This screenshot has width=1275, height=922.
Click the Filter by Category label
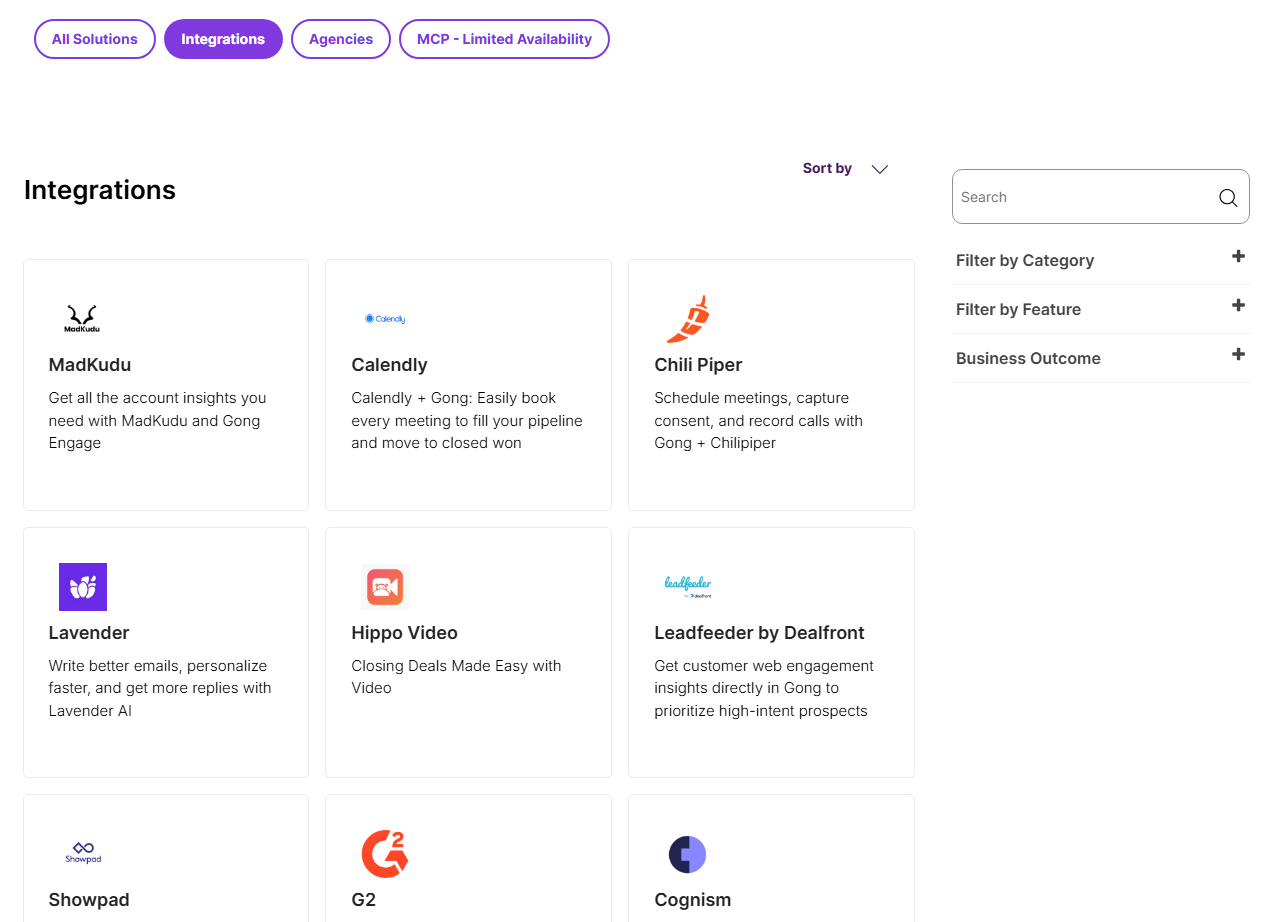[1025, 260]
